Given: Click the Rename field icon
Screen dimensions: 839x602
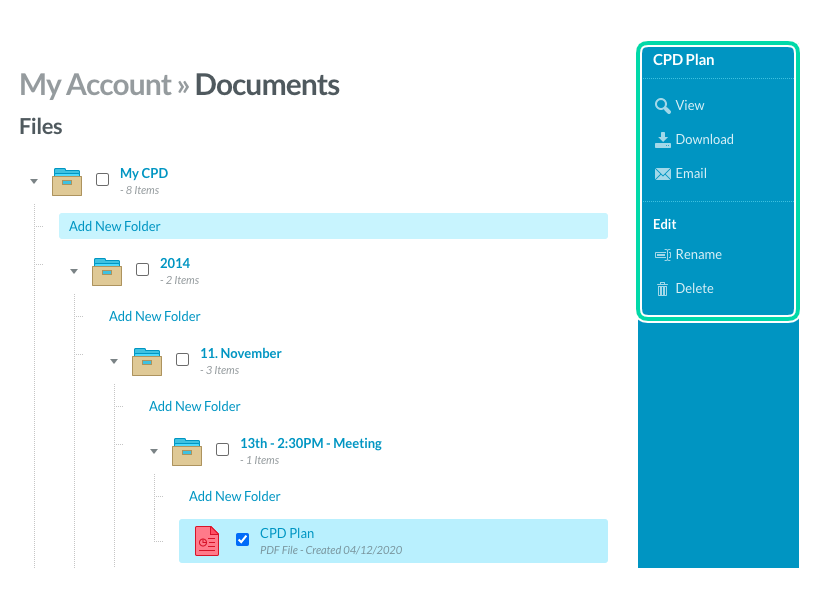Looking at the screenshot, I should pos(662,255).
